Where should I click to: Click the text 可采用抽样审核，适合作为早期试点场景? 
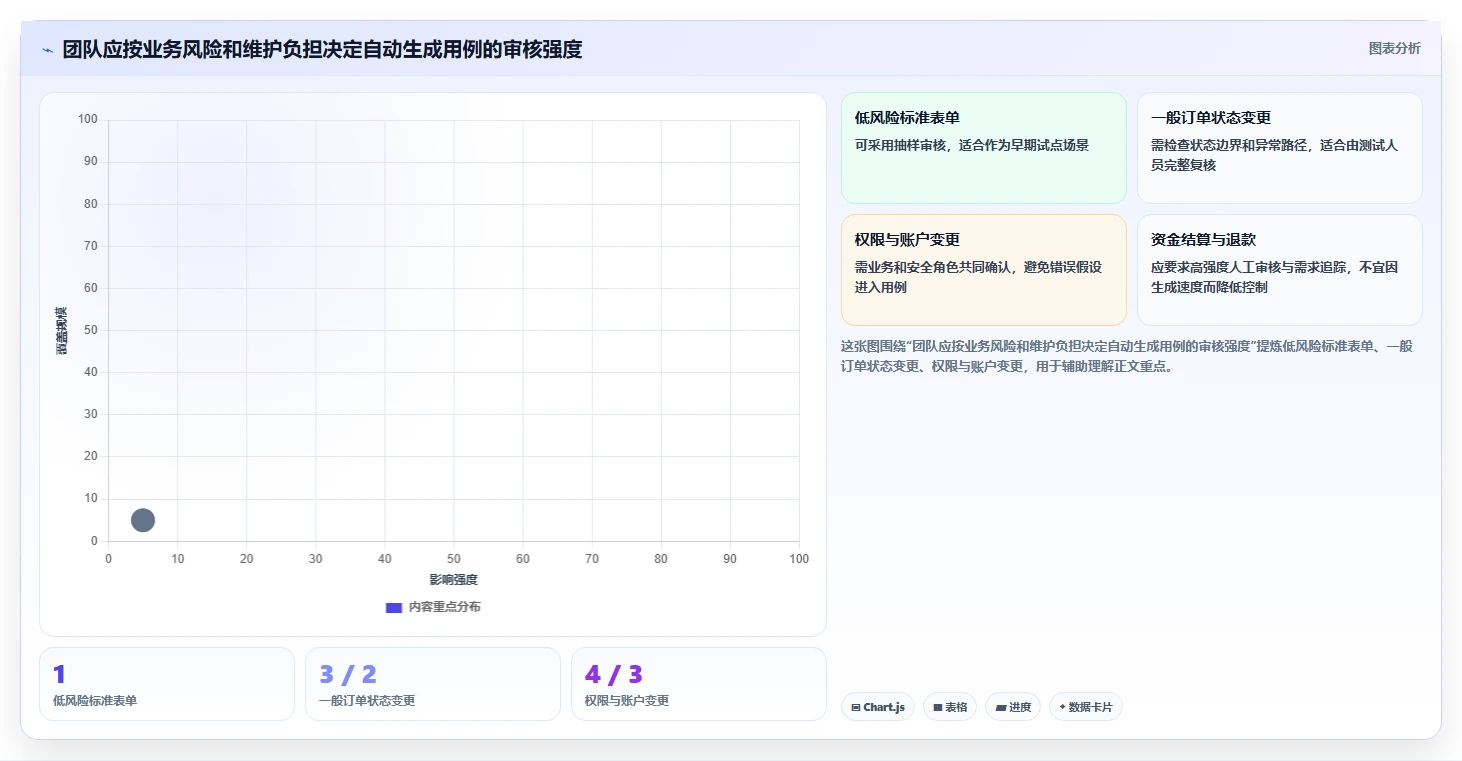pos(972,145)
